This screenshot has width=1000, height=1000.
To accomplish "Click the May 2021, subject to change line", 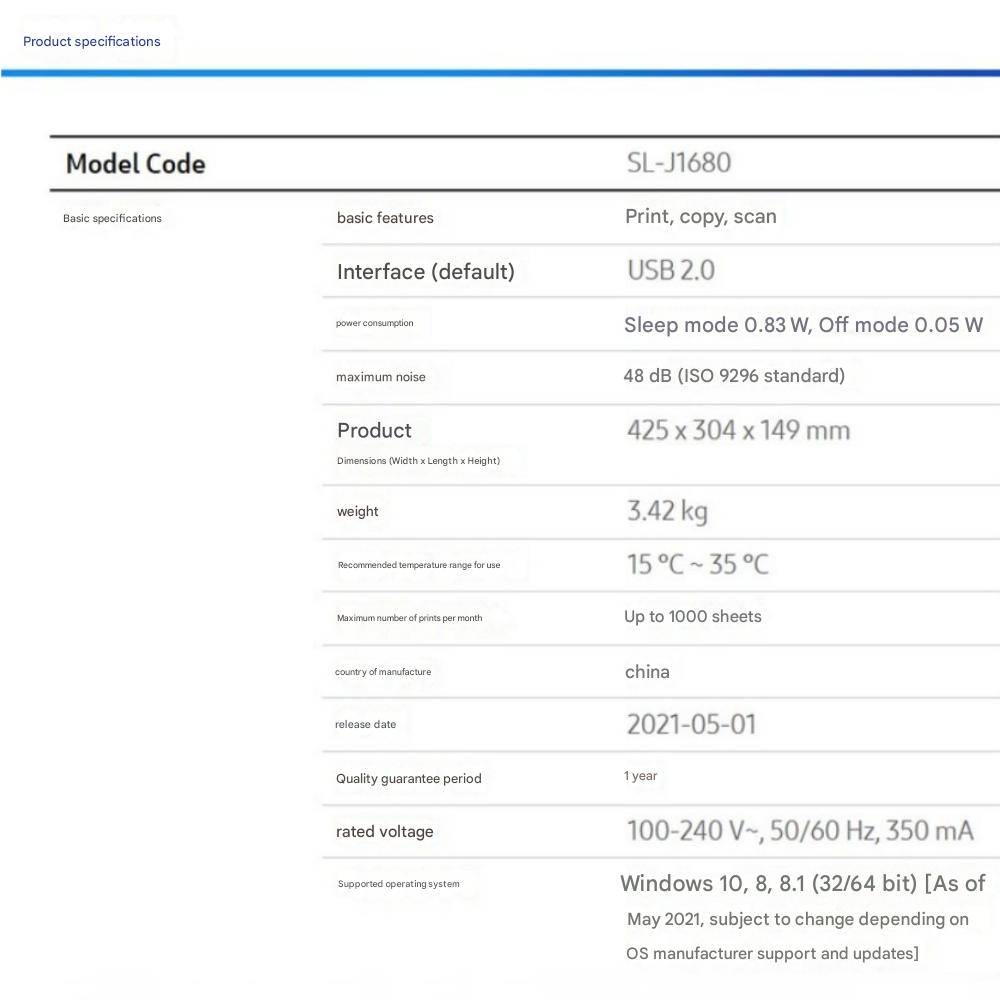I will (x=798, y=919).
